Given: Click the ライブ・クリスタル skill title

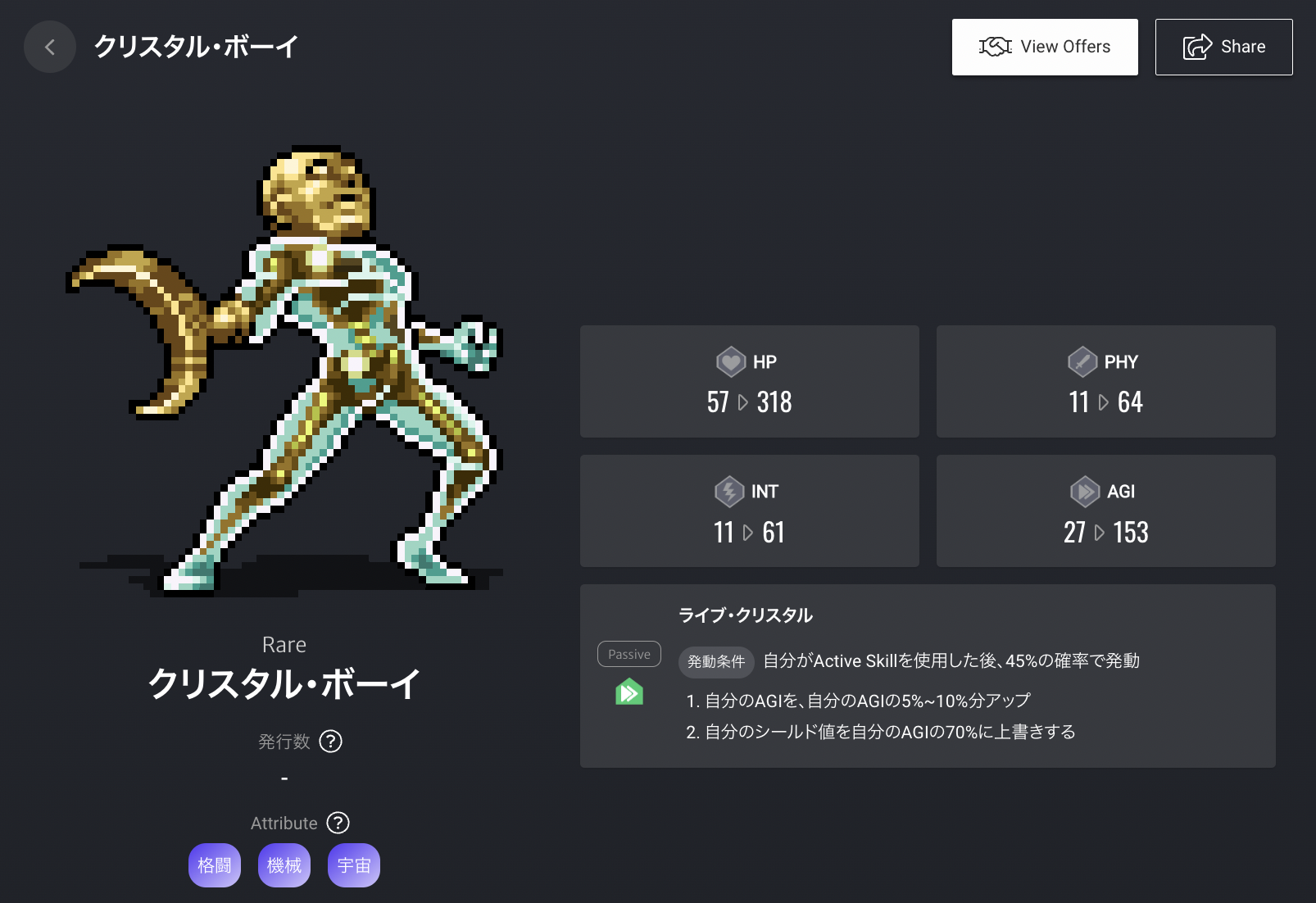Looking at the screenshot, I should coord(746,615).
